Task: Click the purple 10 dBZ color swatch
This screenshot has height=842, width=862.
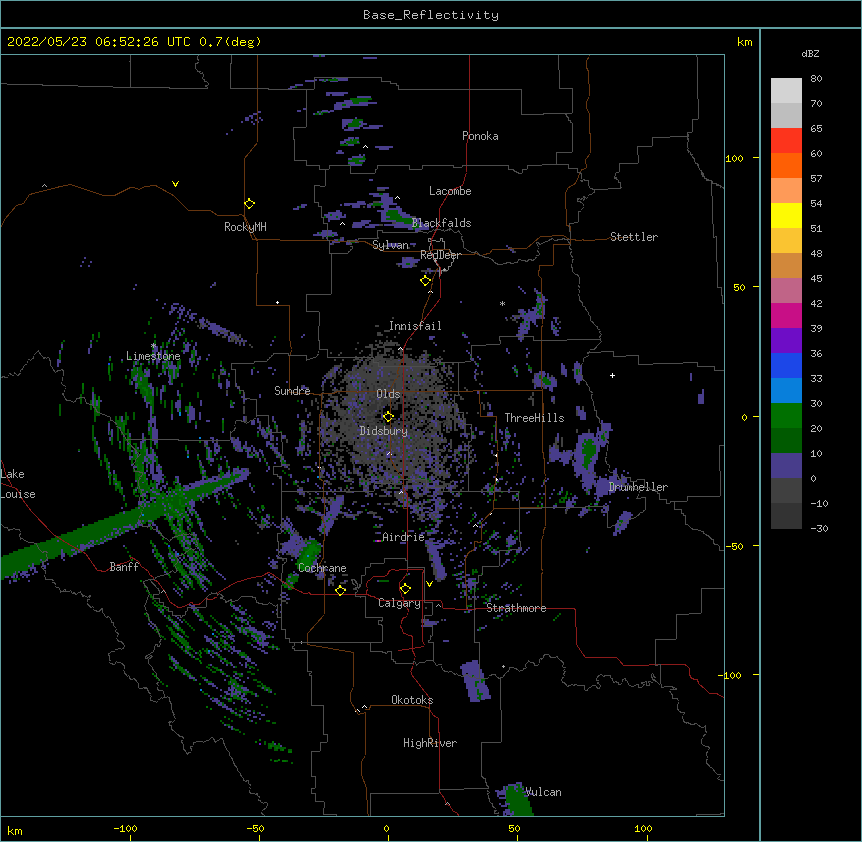Action: pos(786,466)
